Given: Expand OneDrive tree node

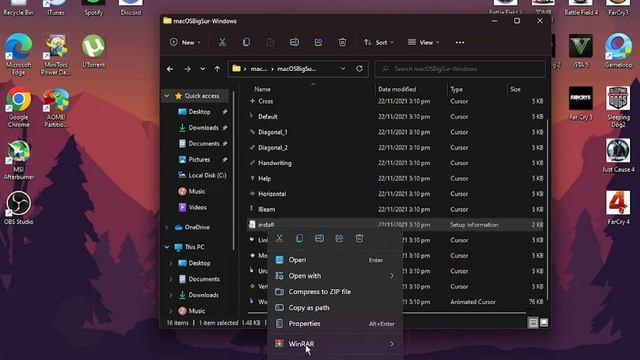Looking at the screenshot, I should click(x=167, y=227).
